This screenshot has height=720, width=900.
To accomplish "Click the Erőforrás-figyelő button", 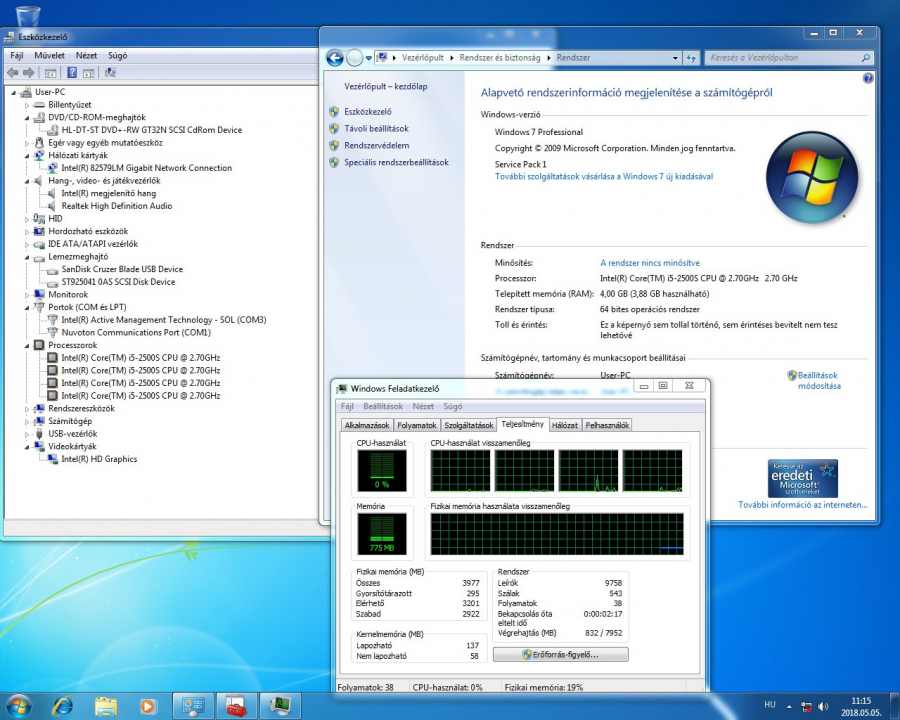I will 560,654.
